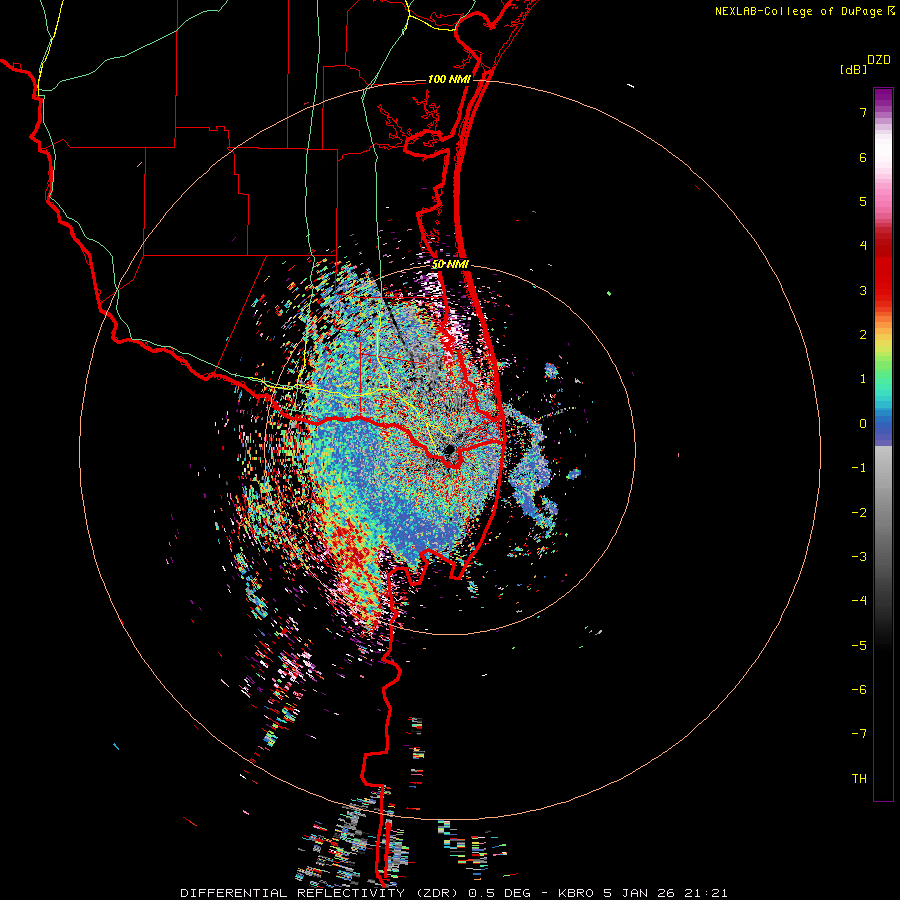The height and width of the screenshot is (900, 900).
Task: Click the -4 value on the dB scale
Action: tap(859, 601)
